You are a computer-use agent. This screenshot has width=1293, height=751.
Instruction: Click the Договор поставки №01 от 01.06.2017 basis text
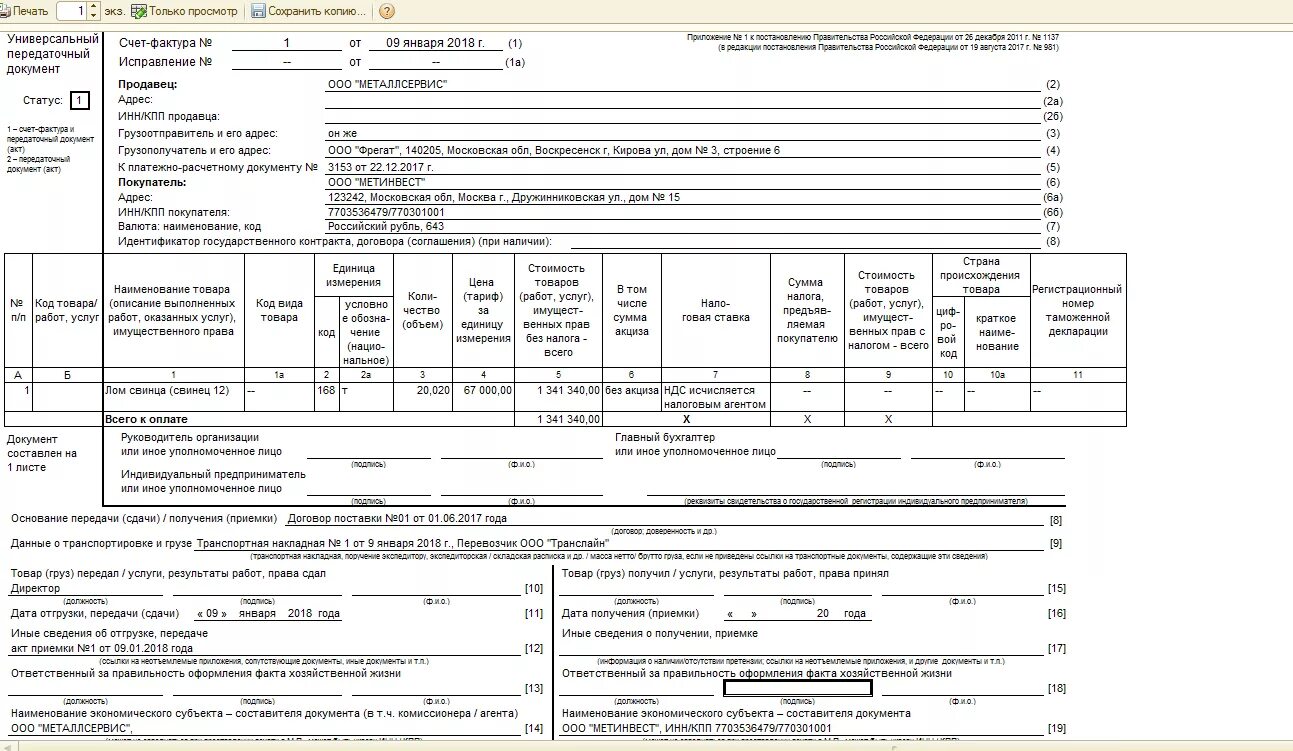point(397,519)
